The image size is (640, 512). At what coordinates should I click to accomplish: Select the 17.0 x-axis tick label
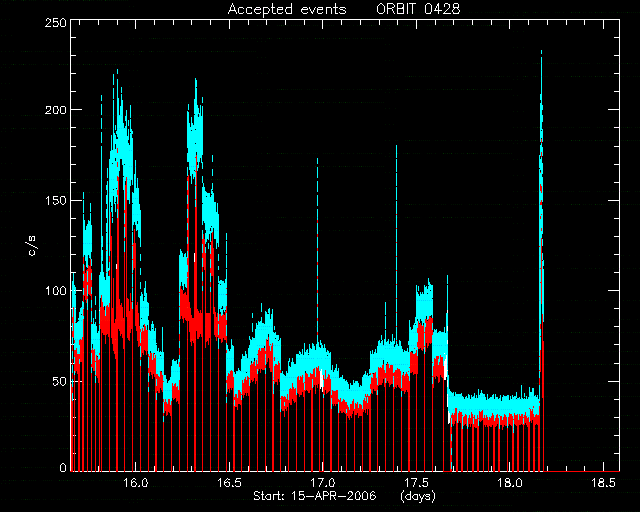(x=322, y=483)
